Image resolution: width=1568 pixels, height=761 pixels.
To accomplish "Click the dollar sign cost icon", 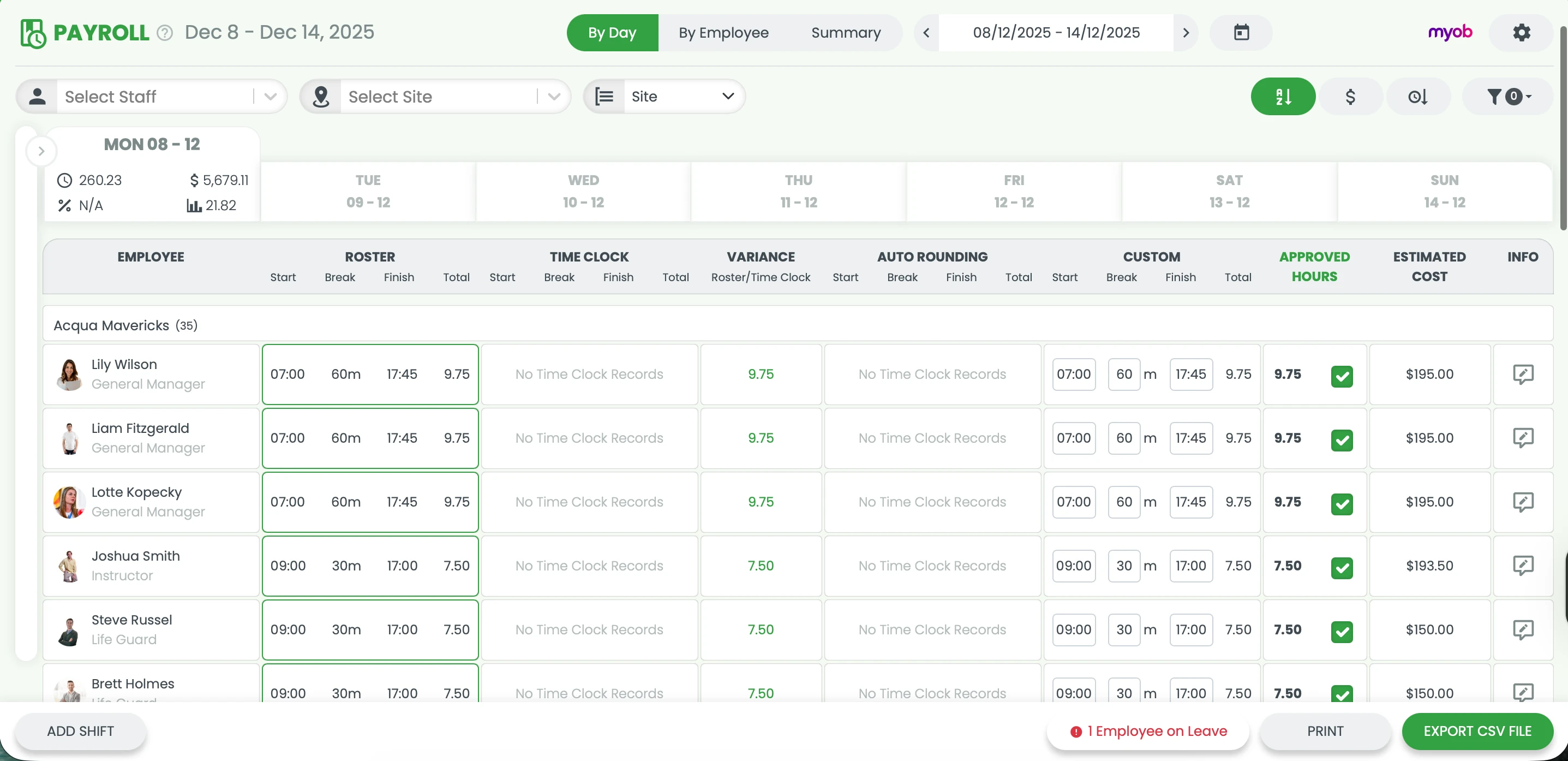I will 1349,96.
